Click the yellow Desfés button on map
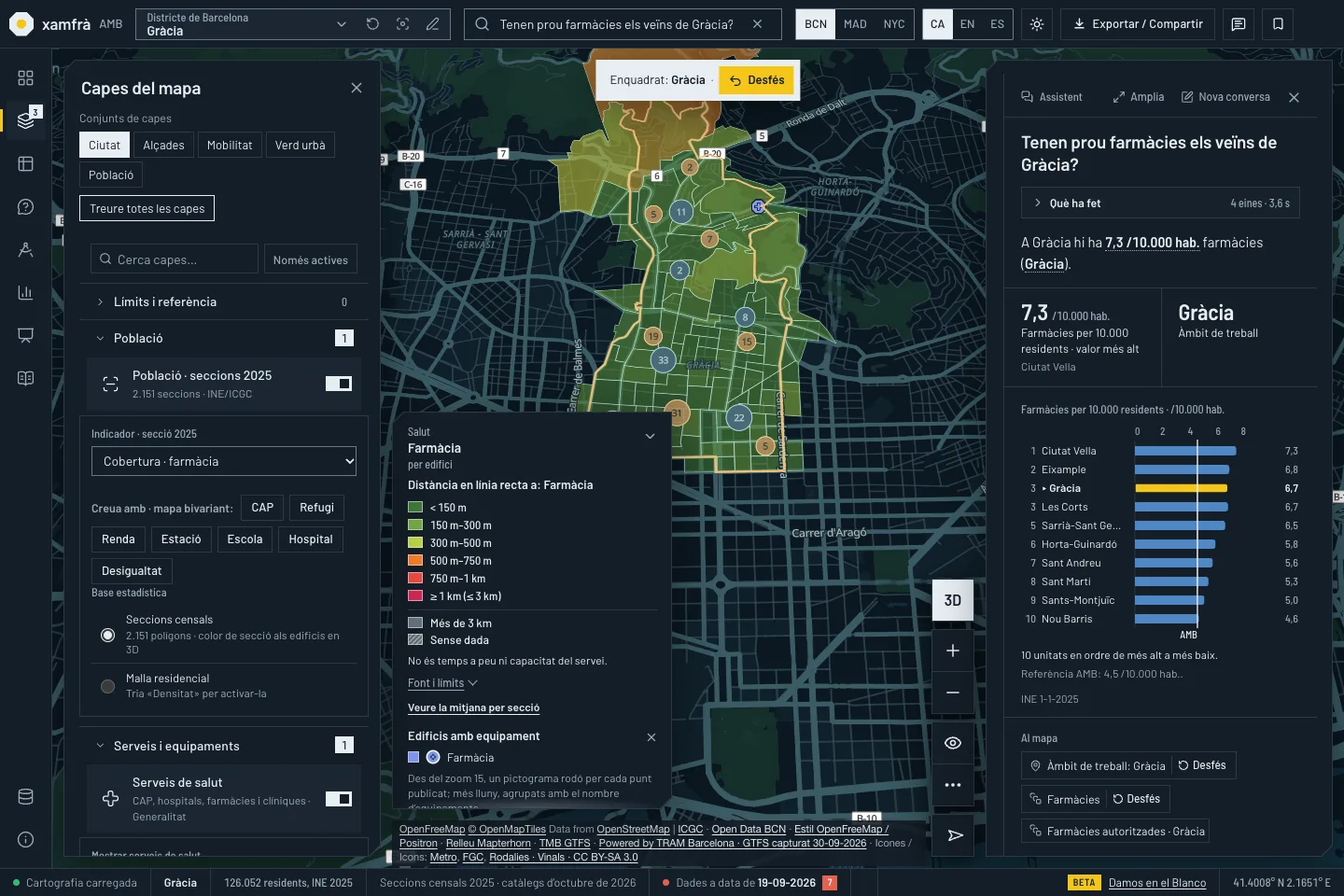 pyautogui.click(x=757, y=80)
